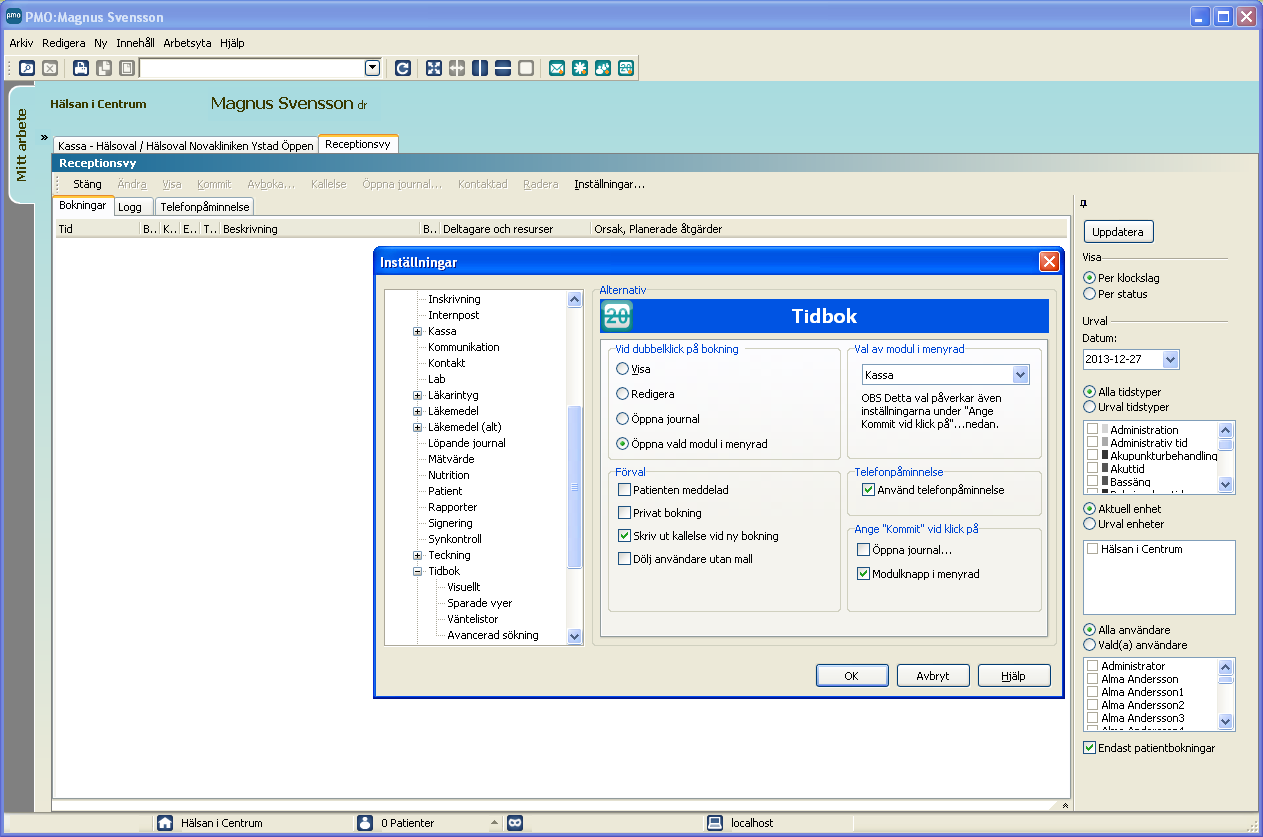Image resolution: width=1263 pixels, height=837 pixels.
Task: Click the down arrow of the tidstyper list scrollbar
Action: click(1225, 484)
